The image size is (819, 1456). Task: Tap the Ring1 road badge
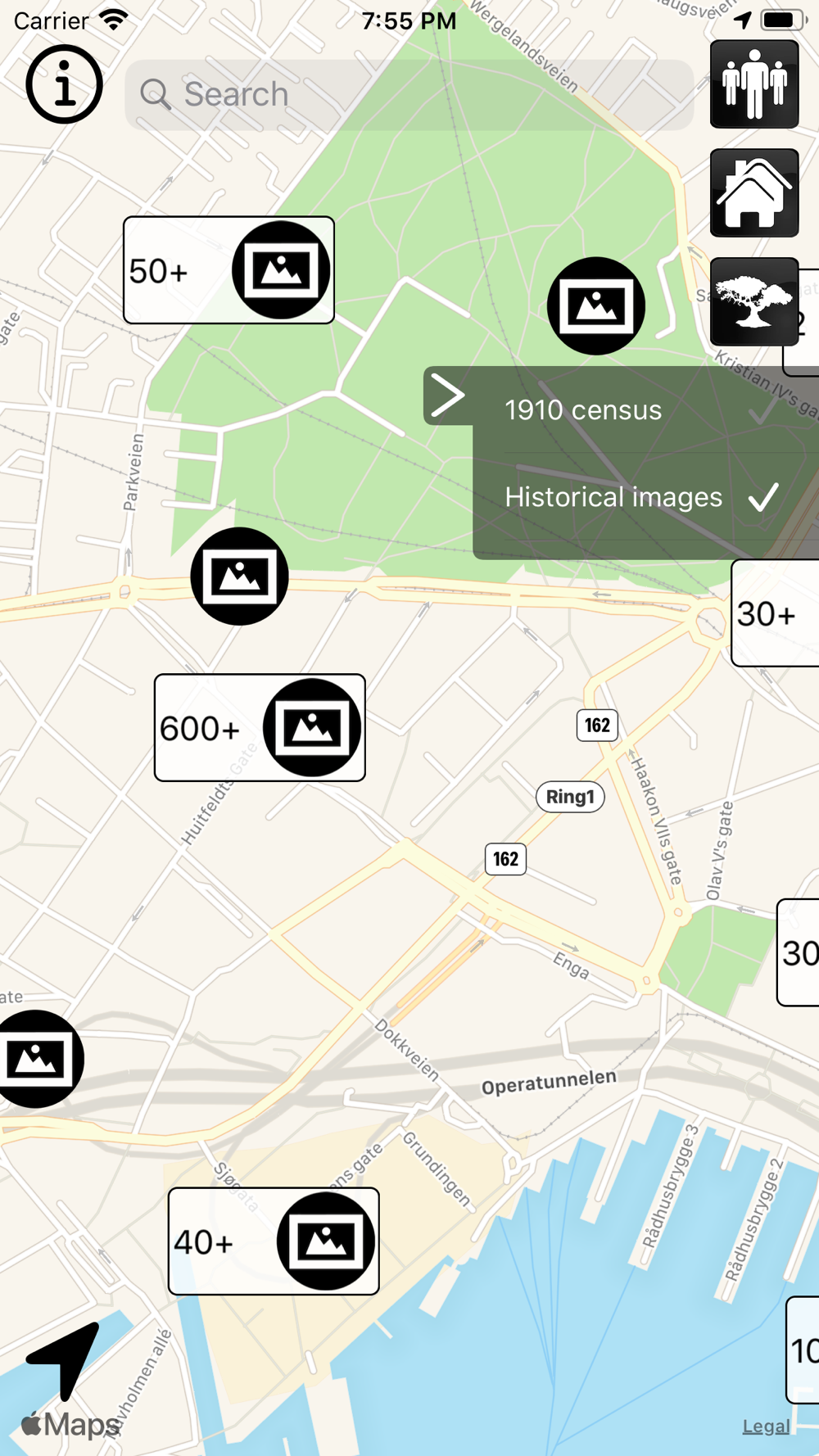click(x=570, y=797)
